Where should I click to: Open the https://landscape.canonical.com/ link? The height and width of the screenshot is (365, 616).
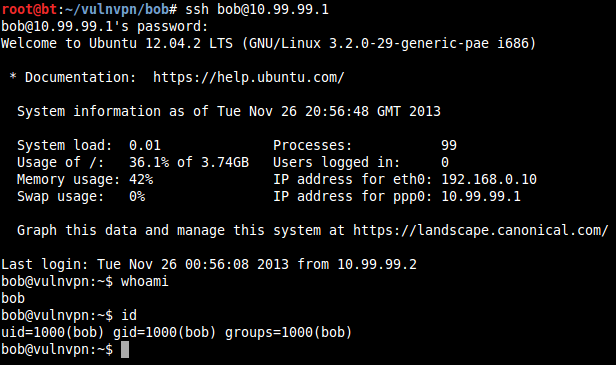(x=480, y=230)
